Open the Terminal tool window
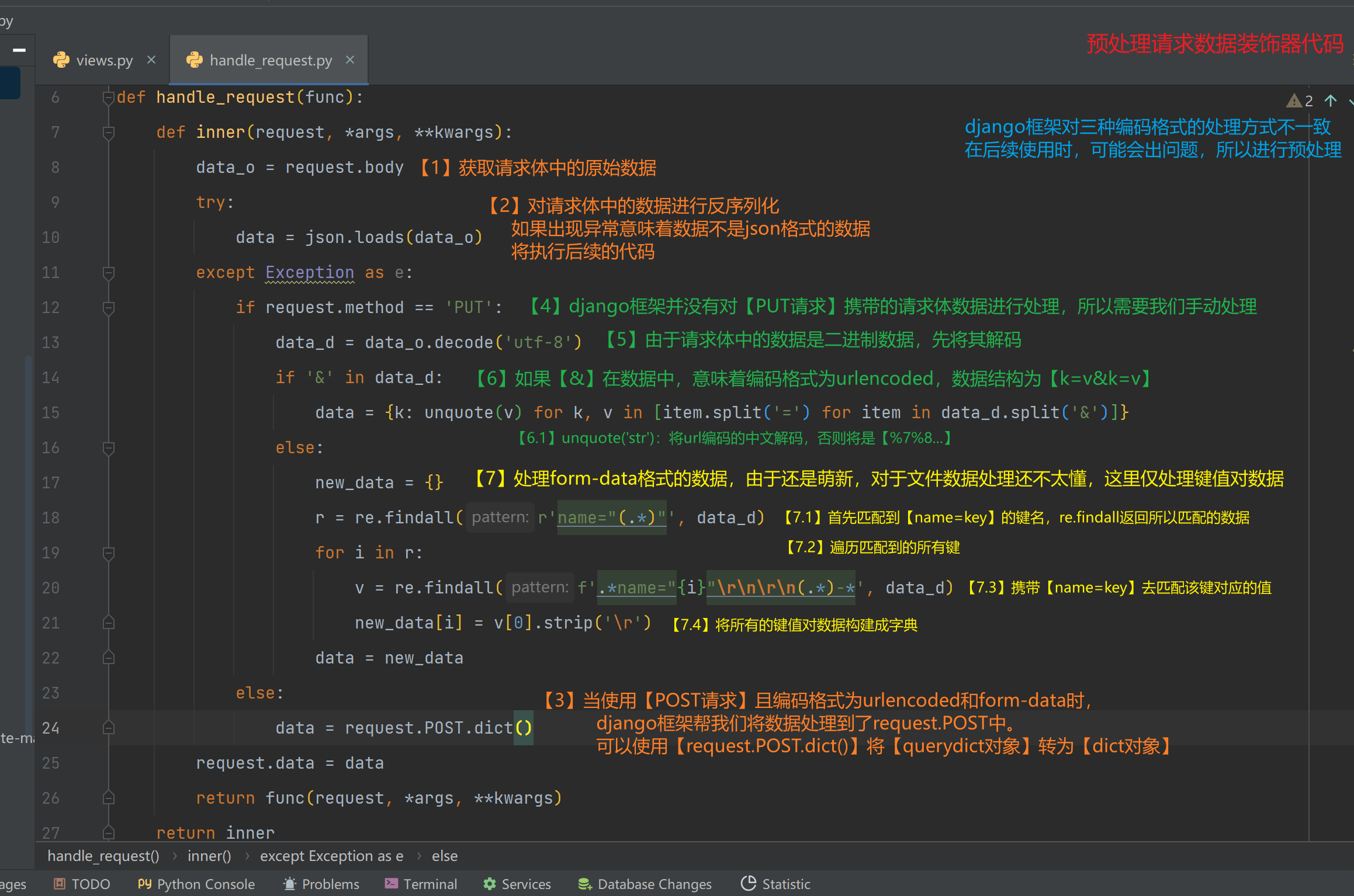 coord(421,884)
